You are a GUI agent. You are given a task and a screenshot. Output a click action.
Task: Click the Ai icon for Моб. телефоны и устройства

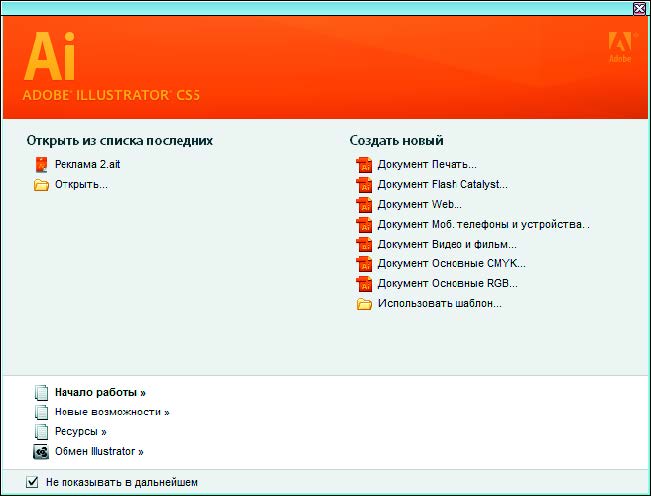pos(364,225)
